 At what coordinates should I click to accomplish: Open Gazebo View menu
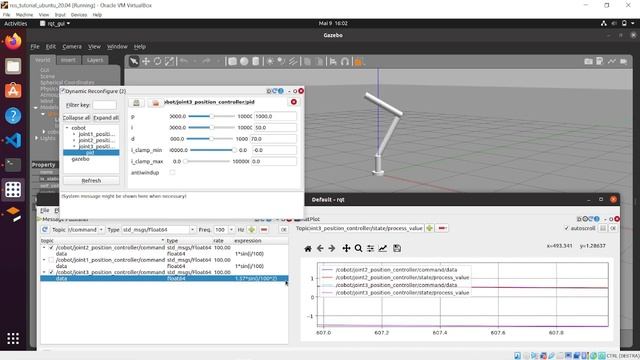[94, 47]
